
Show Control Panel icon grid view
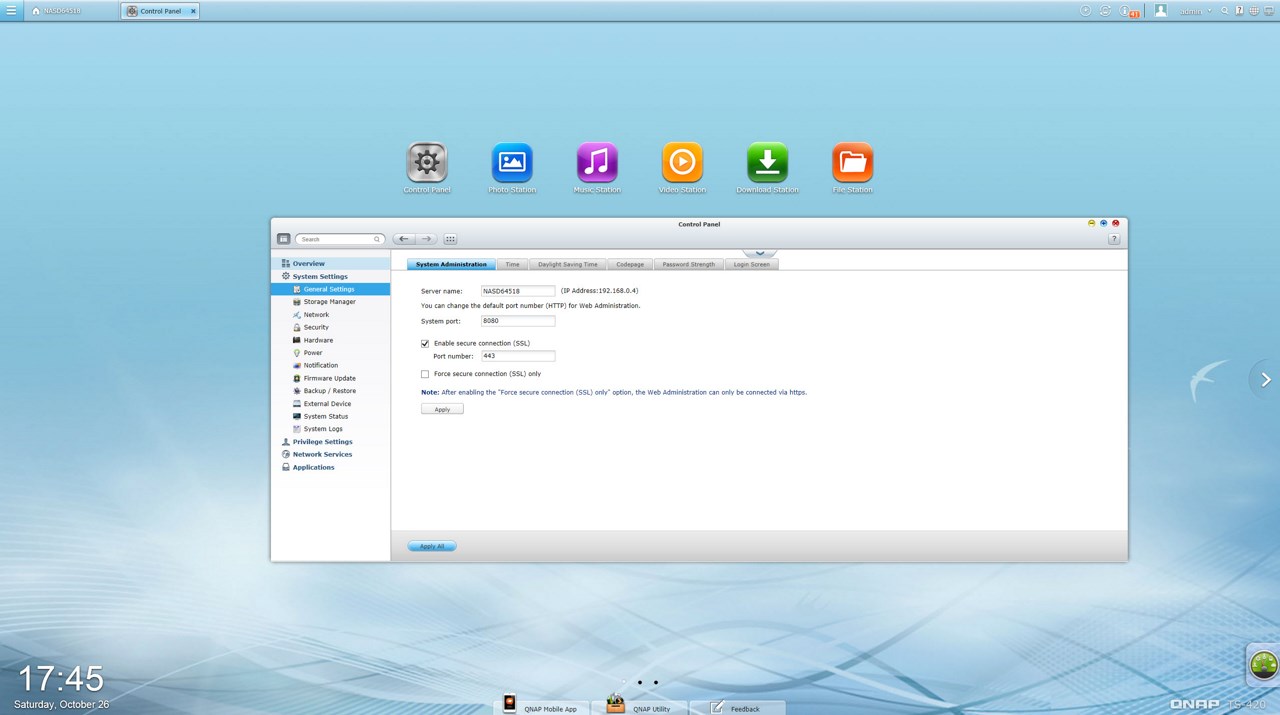click(x=450, y=239)
